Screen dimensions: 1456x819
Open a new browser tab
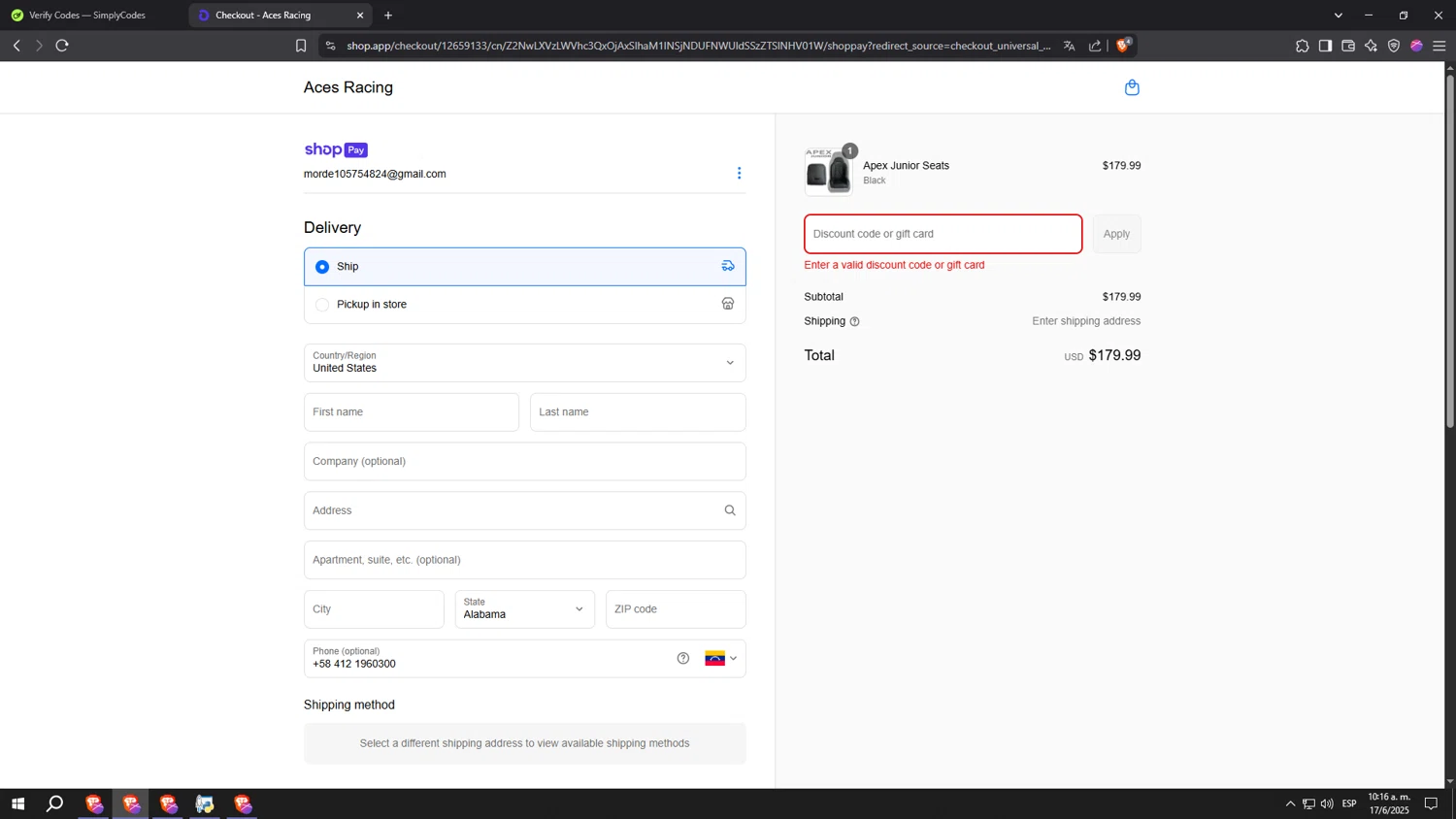388,16
